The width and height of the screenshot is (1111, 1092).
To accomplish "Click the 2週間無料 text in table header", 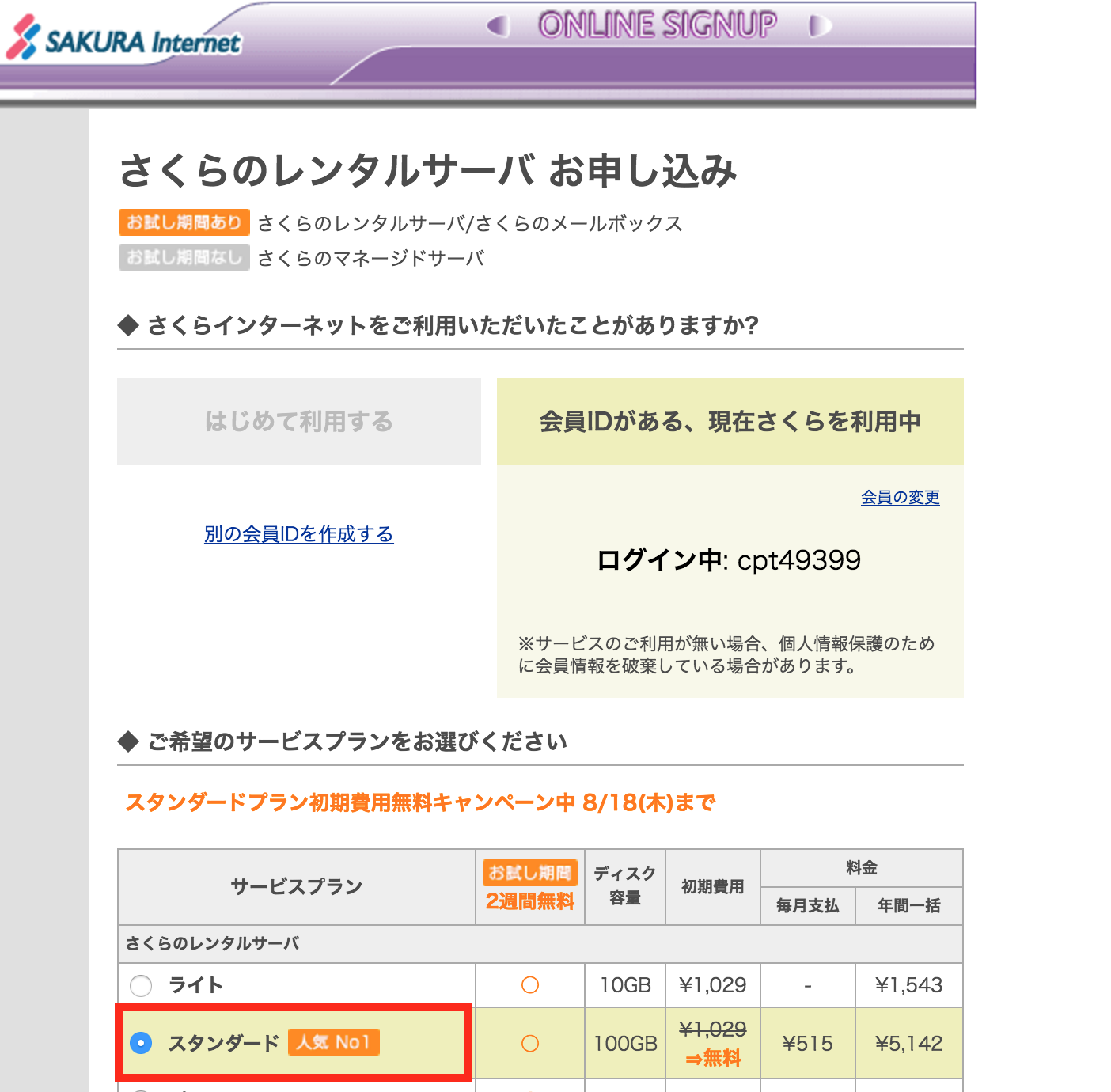I will 530,901.
